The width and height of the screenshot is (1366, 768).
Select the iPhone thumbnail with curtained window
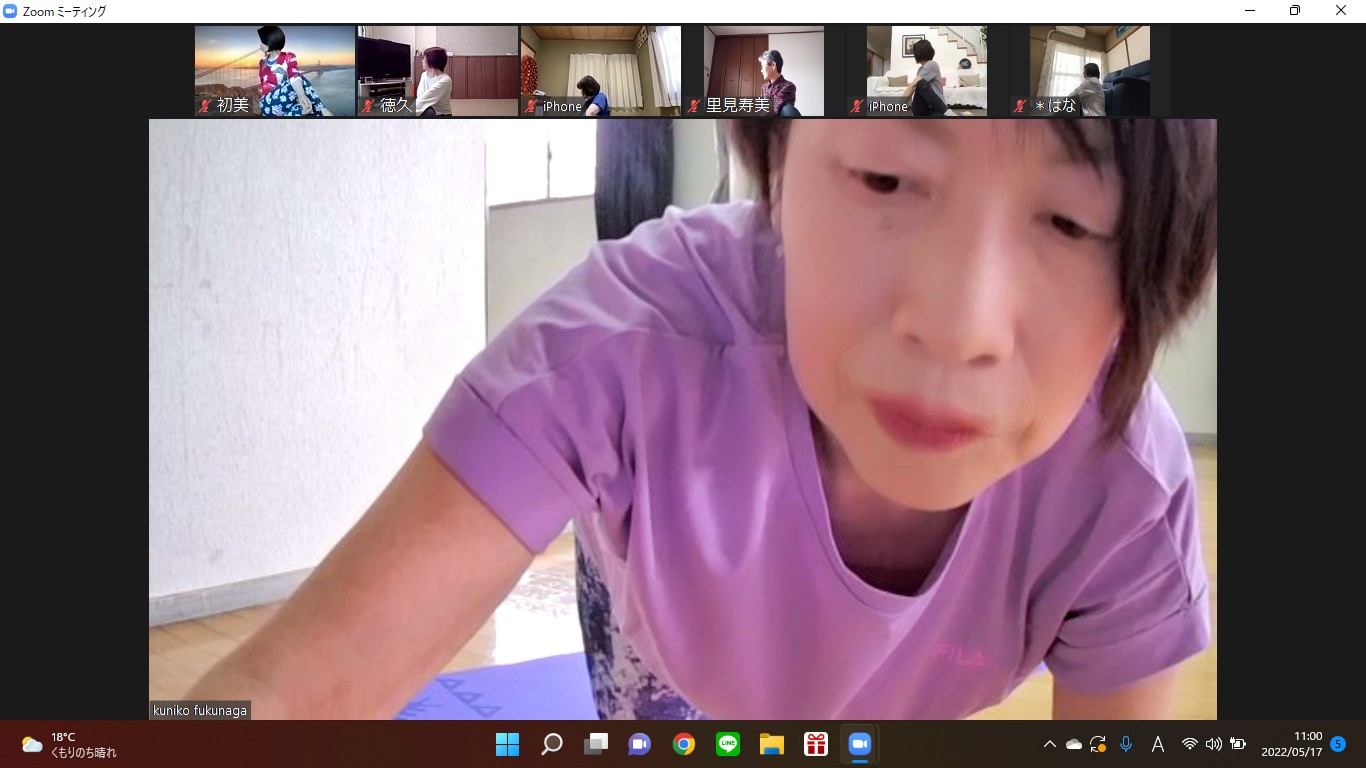pyautogui.click(x=601, y=71)
